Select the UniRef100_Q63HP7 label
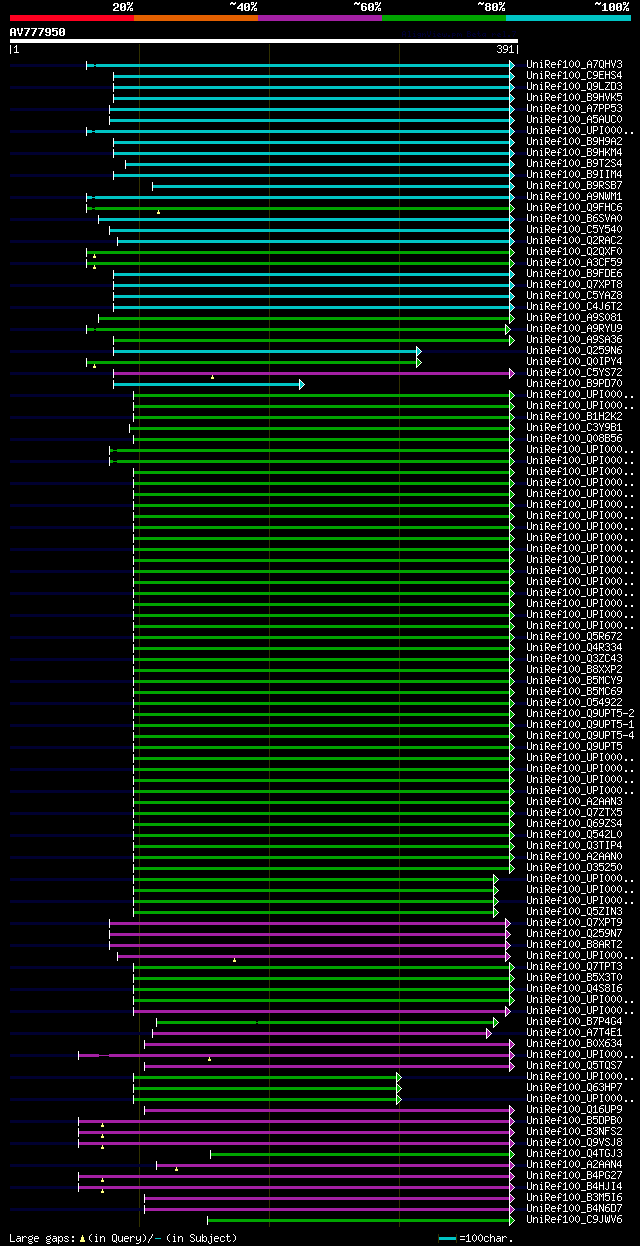The image size is (640, 1246). click(x=574, y=1087)
